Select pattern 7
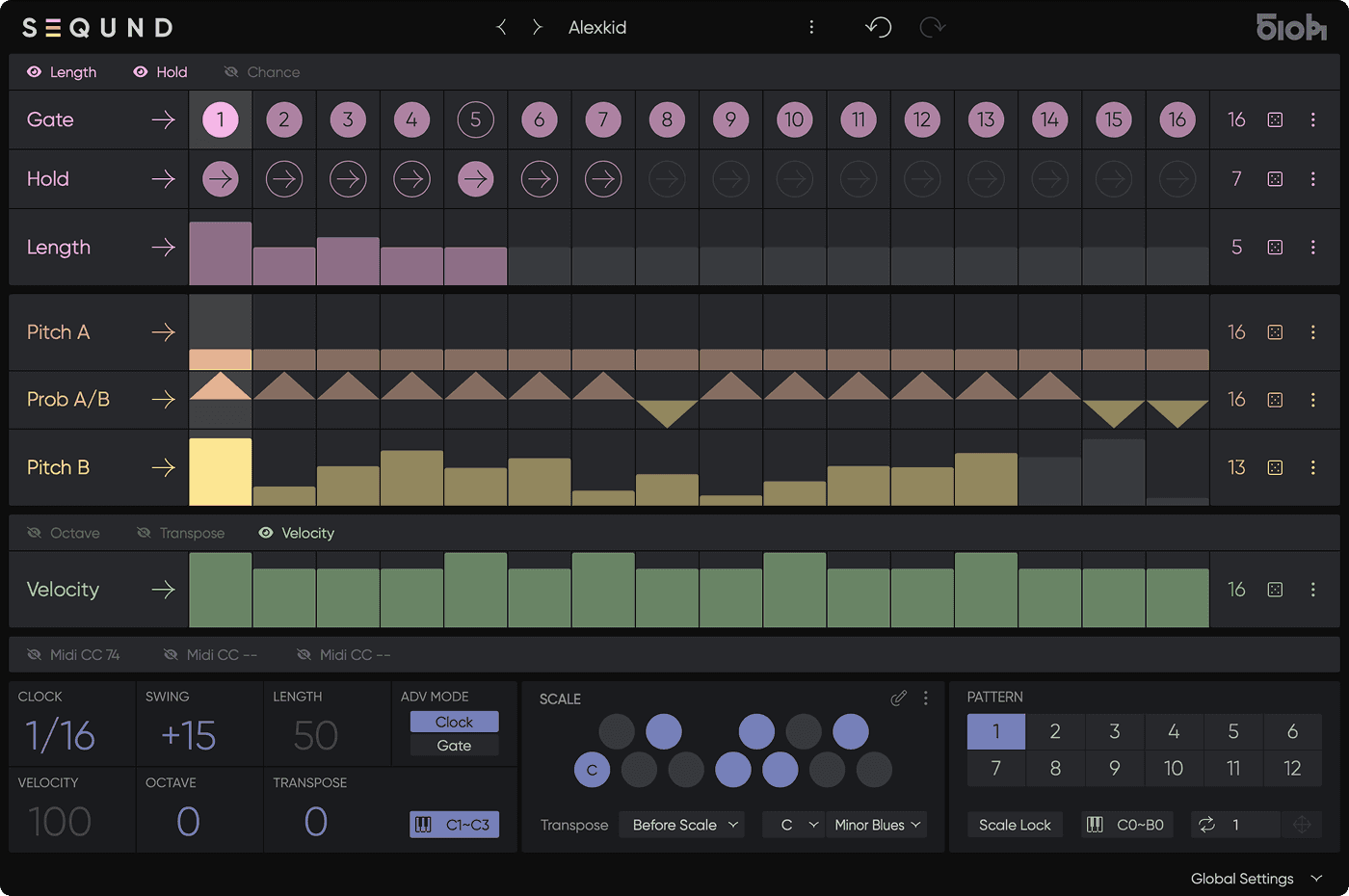This screenshot has height=896, width=1349. [x=996, y=768]
